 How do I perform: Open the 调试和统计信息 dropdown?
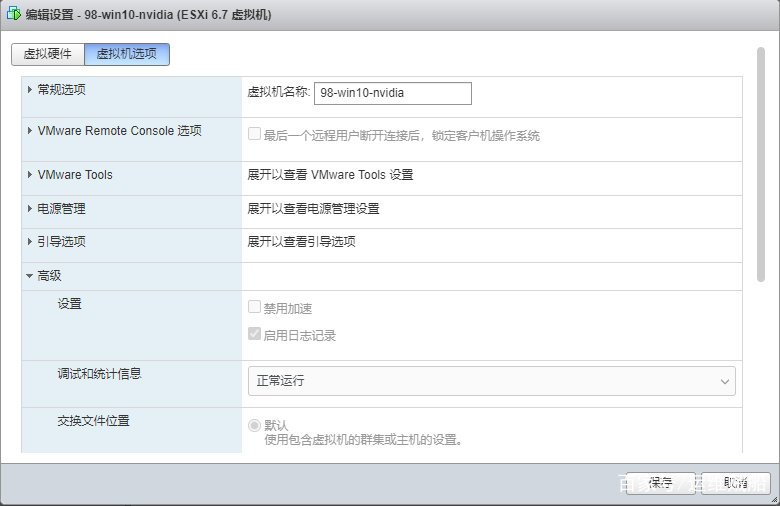pyautogui.click(x=491, y=381)
